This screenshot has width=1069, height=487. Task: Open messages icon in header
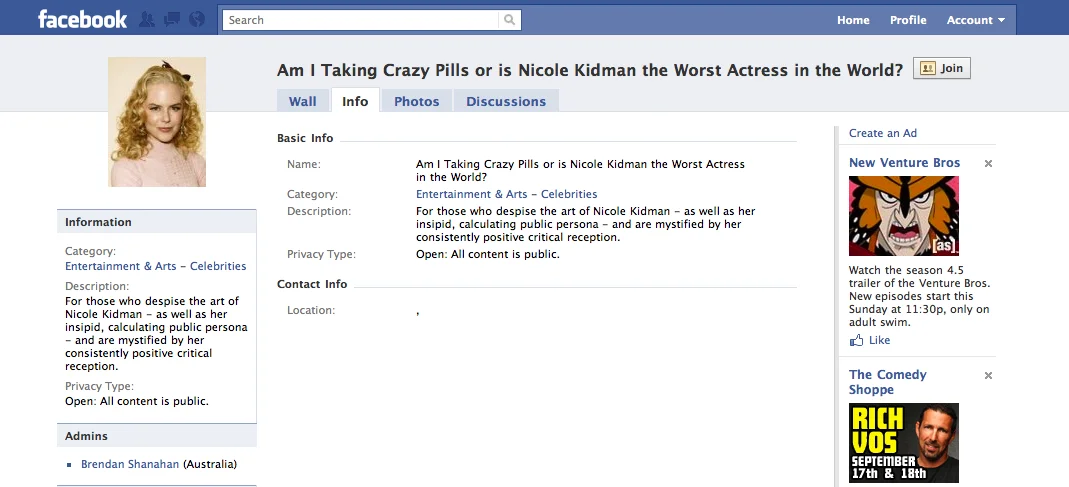click(171, 20)
